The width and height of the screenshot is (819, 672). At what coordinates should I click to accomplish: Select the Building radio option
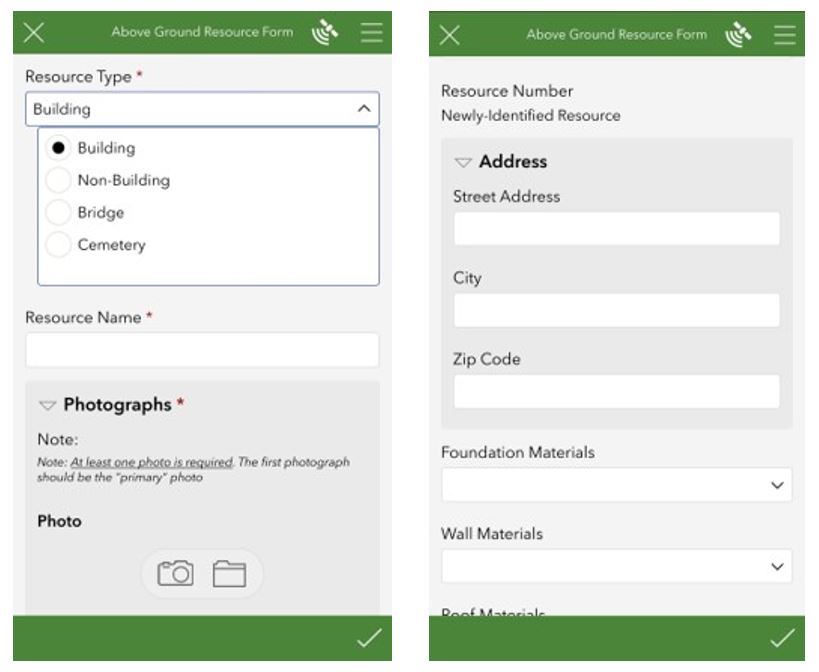tap(58, 148)
